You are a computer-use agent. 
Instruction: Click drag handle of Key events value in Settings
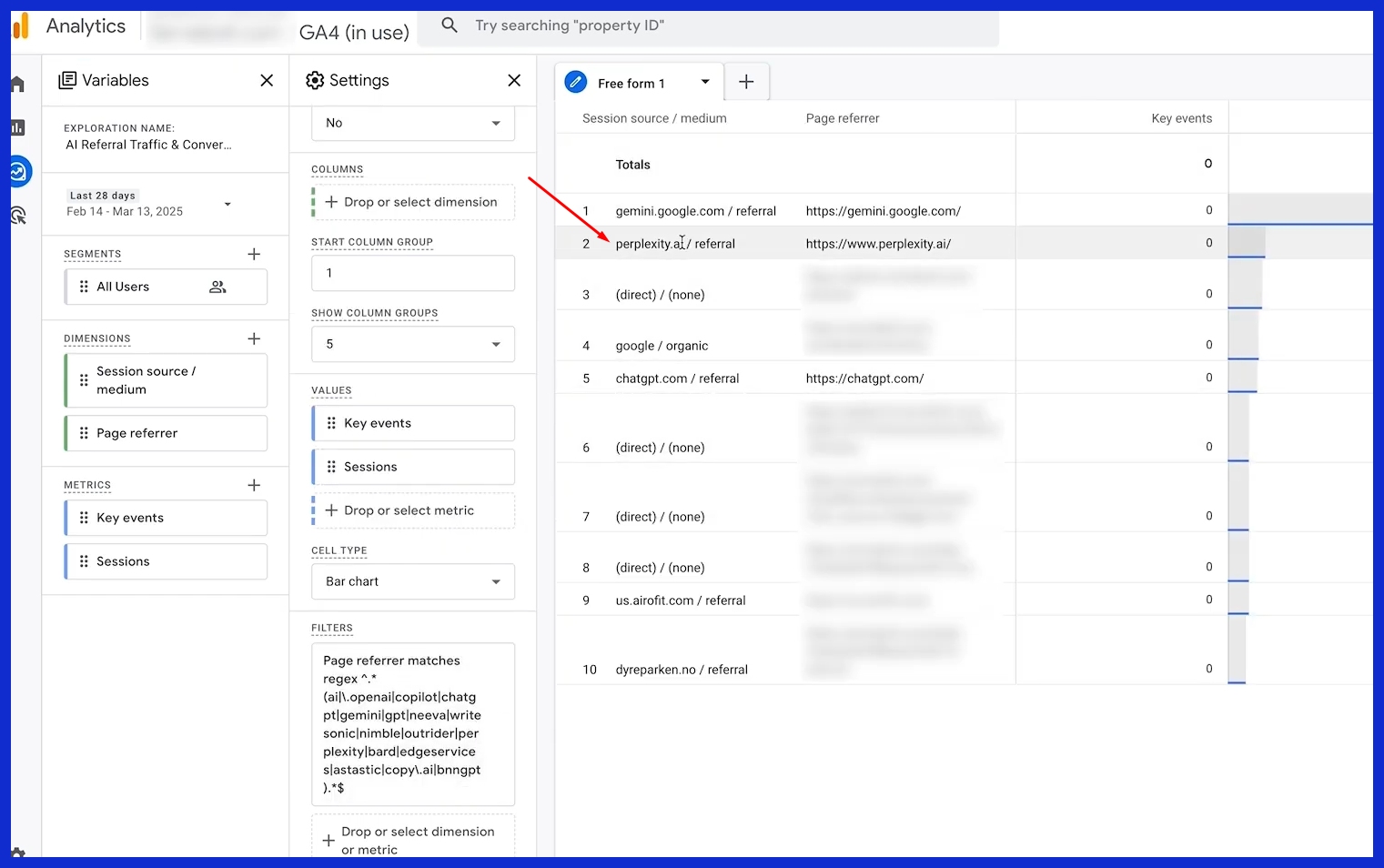(331, 423)
